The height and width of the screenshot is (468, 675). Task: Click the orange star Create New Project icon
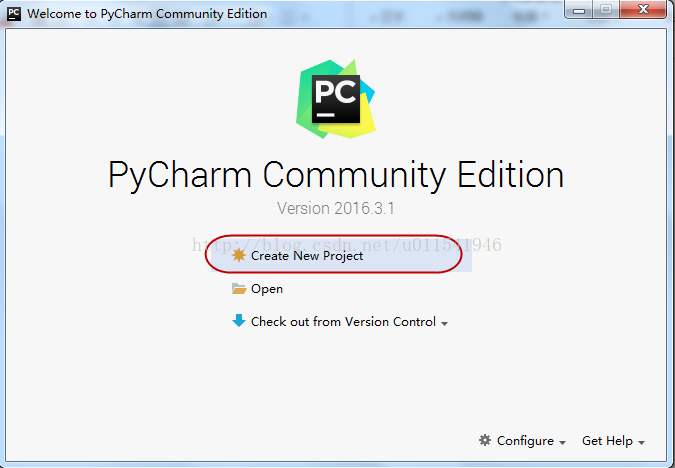point(238,255)
